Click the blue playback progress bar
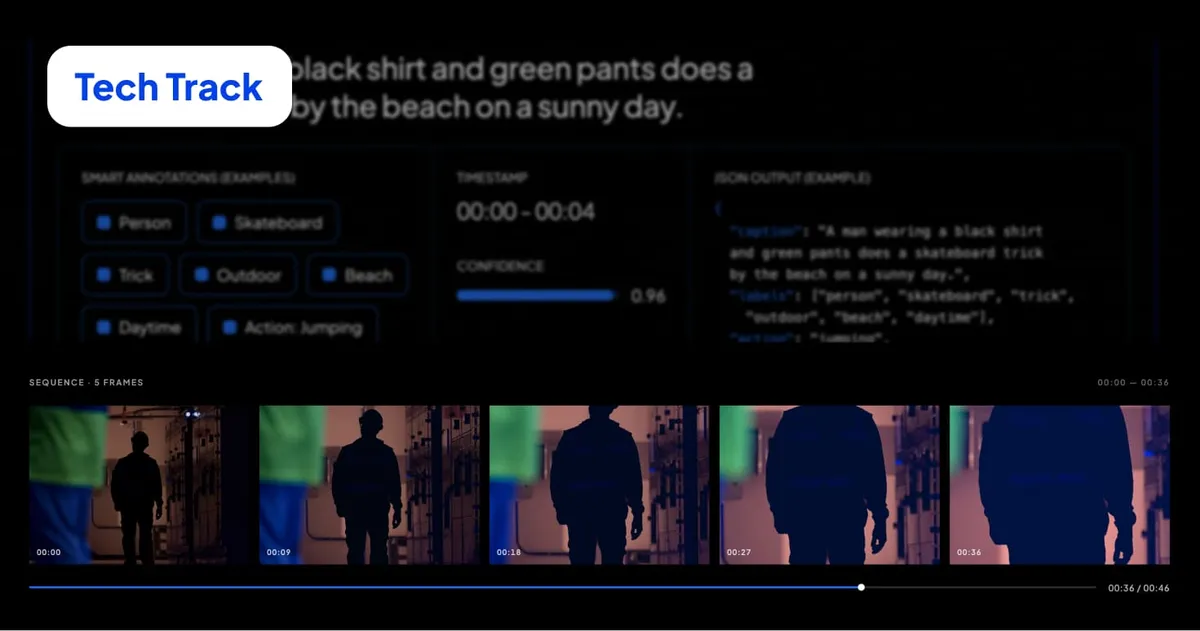This screenshot has width=1200, height=631. (445, 587)
